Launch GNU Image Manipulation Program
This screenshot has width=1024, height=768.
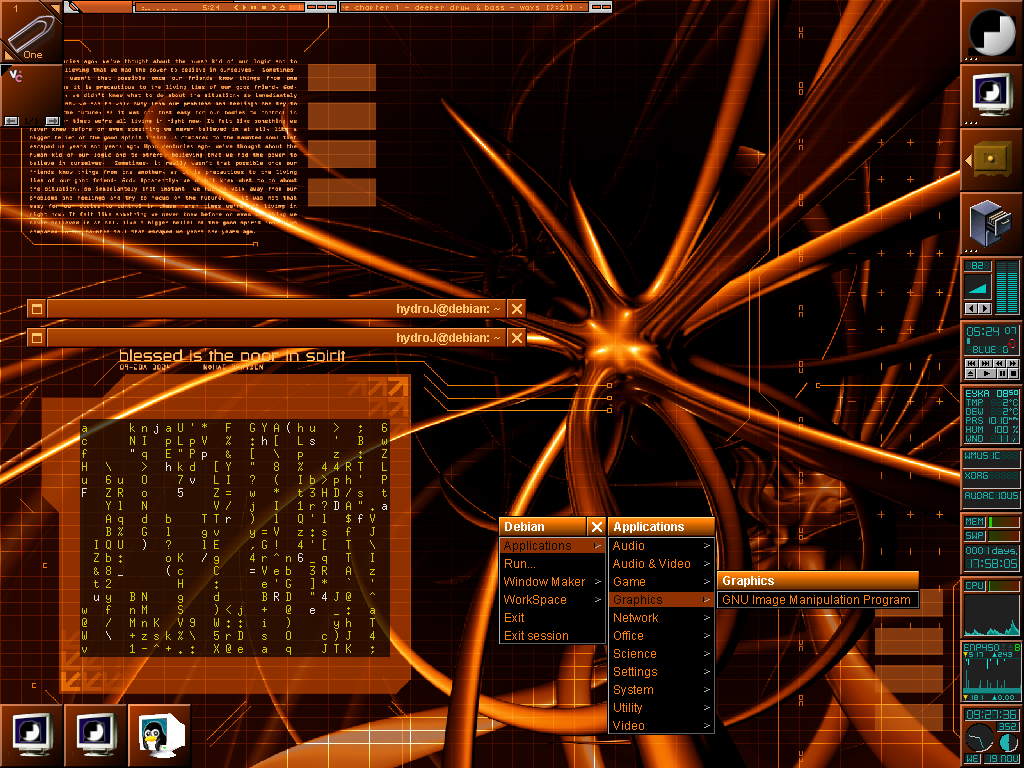click(817, 600)
